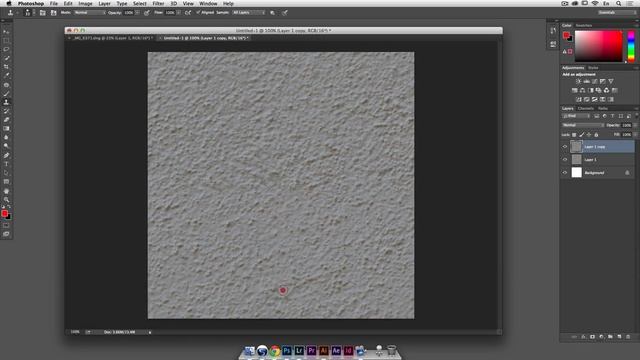Viewport: 640px width, 360px height.
Task: Hide the Background layer
Action: tap(565, 173)
